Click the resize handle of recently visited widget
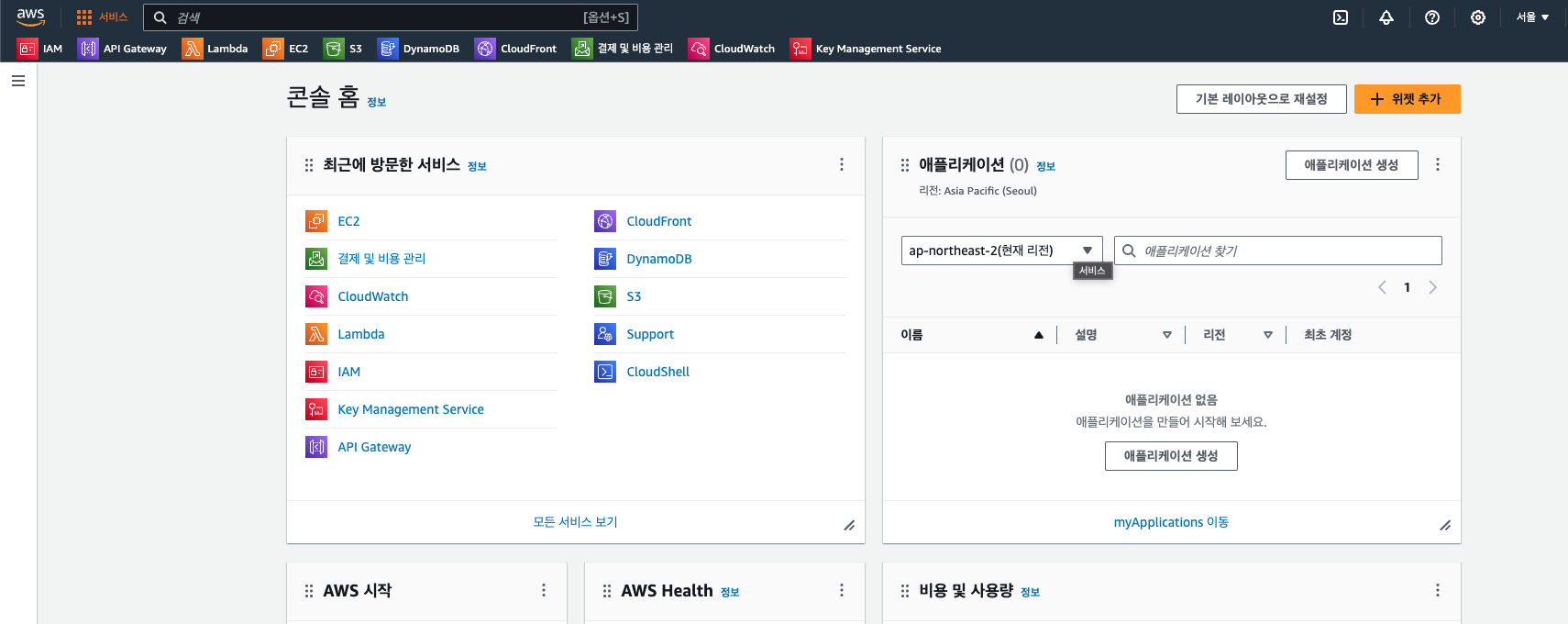Image resolution: width=1568 pixels, height=624 pixels. [x=849, y=526]
